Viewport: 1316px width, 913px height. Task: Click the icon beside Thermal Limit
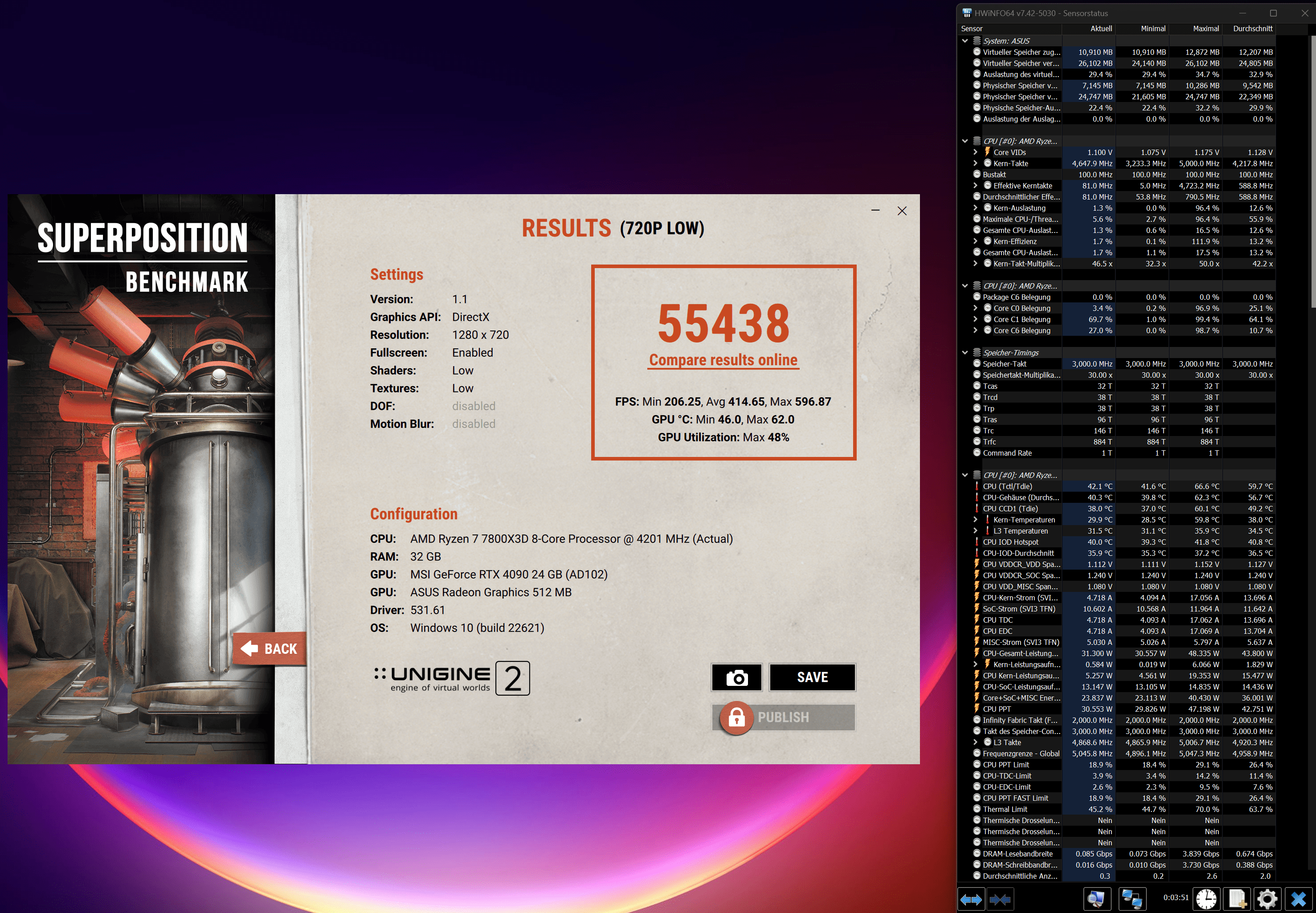977,809
